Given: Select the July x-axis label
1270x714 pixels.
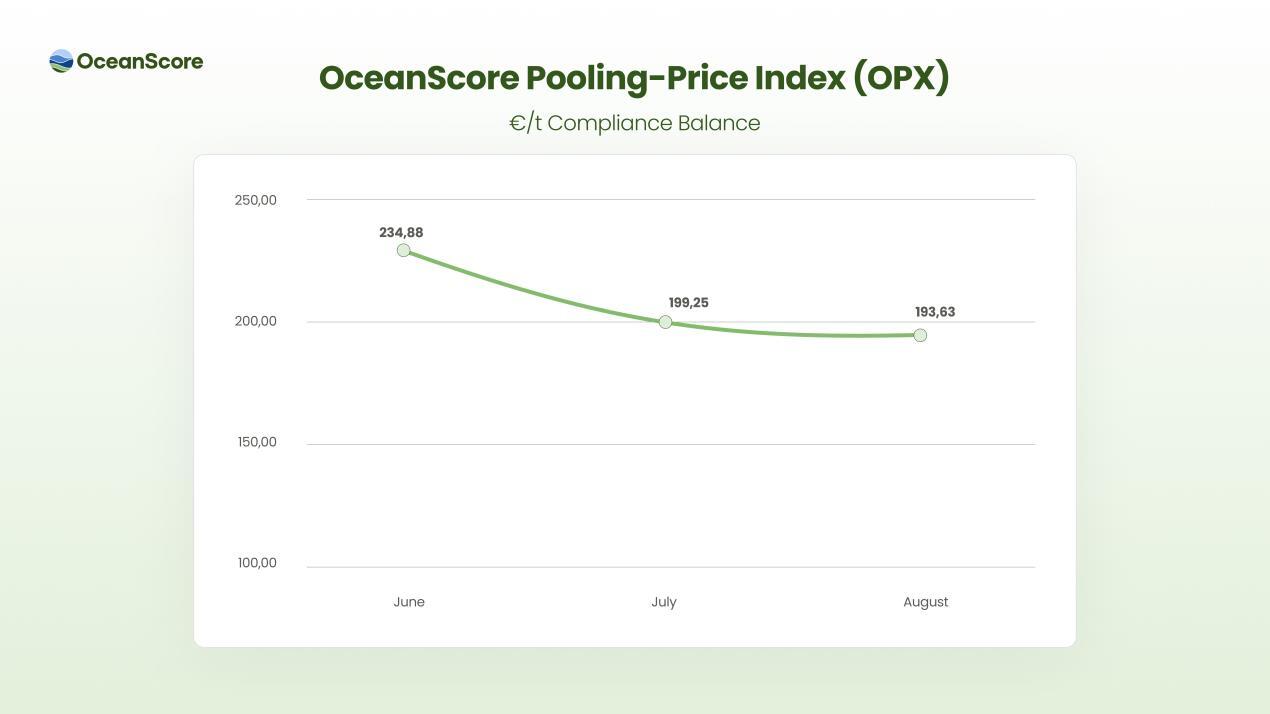Looking at the screenshot, I should click(x=664, y=602).
